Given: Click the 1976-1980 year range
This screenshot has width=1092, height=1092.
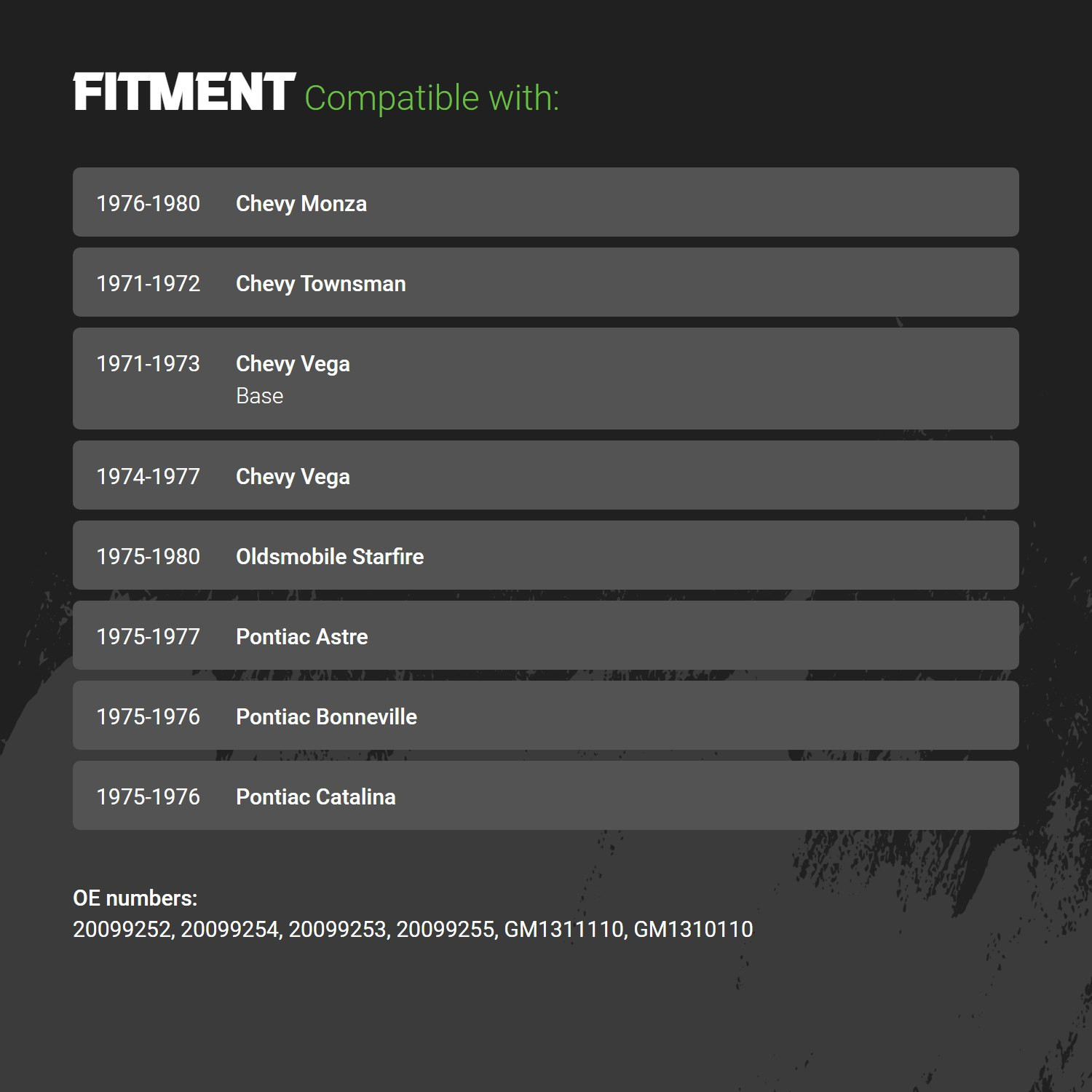Looking at the screenshot, I should pyautogui.click(x=149, y=204).
